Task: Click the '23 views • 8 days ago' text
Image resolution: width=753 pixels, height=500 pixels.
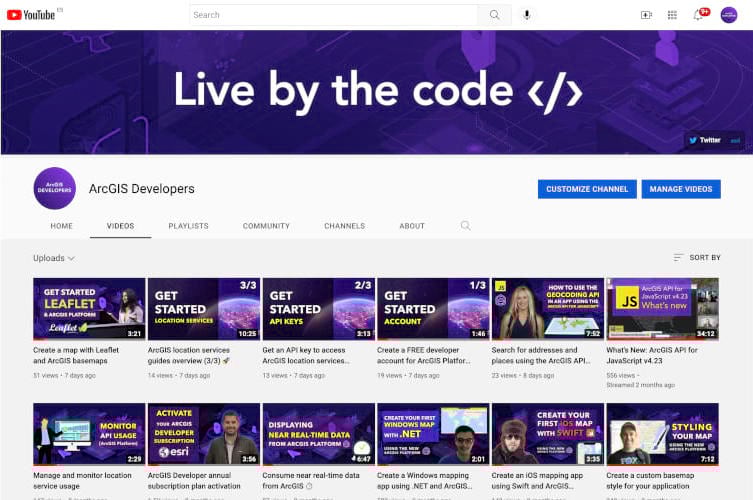Action: coord(523,376)
